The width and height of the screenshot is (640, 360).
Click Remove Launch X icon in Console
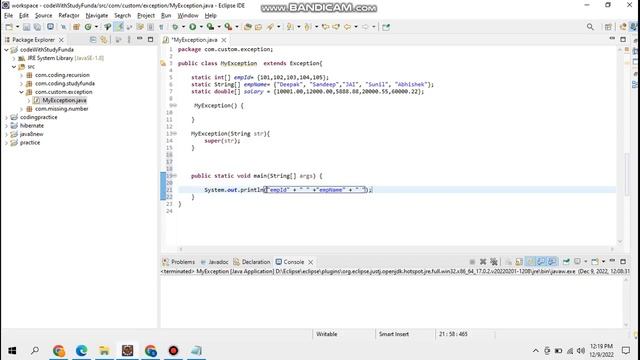(x=483, y=262)
